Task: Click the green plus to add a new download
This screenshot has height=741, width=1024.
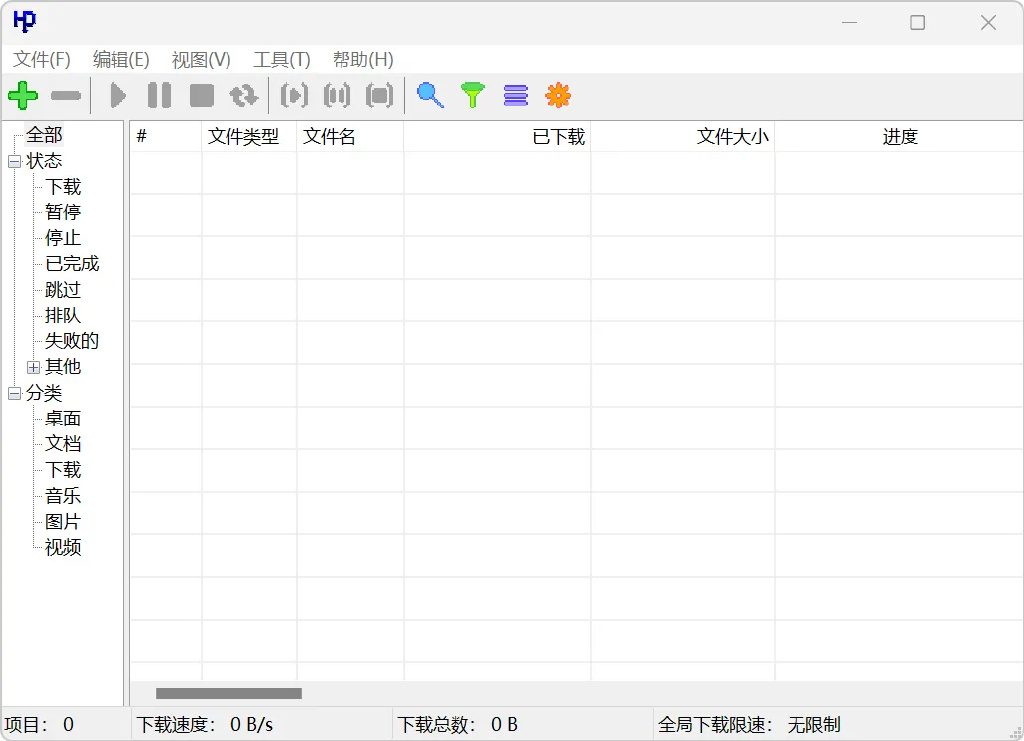Action: point(22,95)
